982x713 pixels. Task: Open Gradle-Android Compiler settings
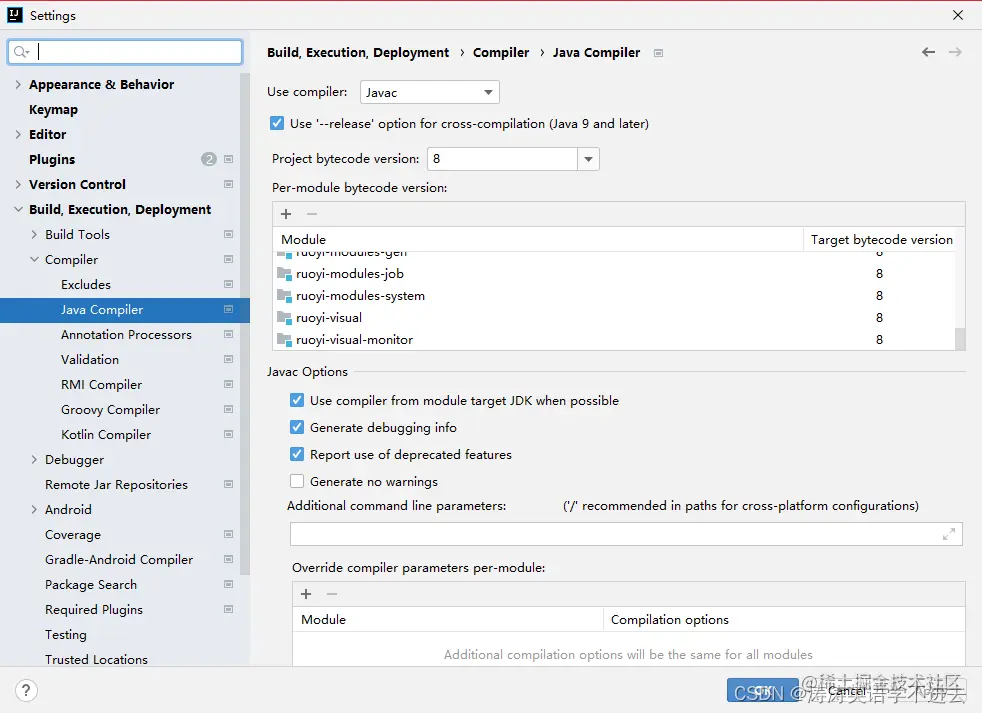pos(119,559)
